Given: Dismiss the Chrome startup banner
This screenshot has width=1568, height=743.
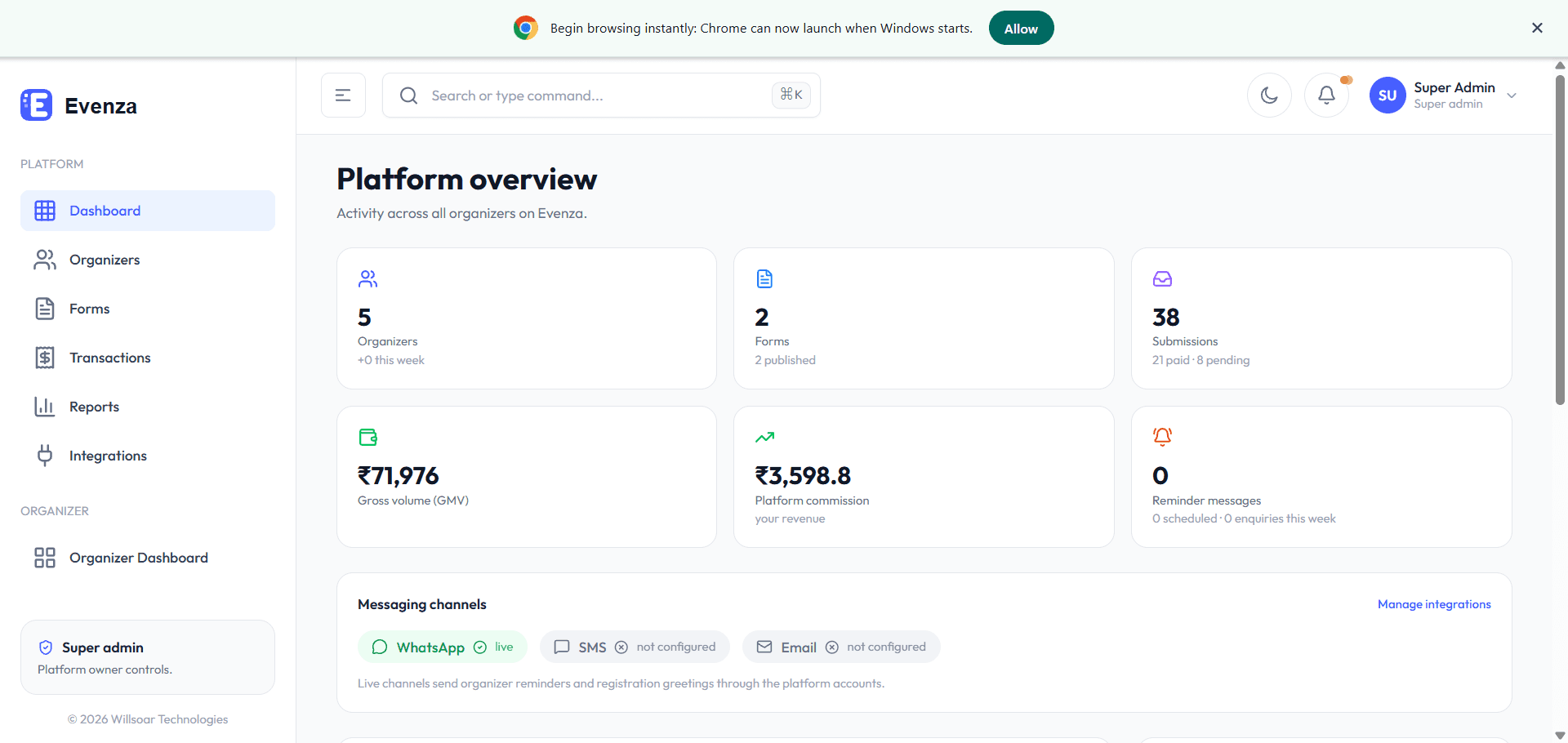Looking at the screenshot, I should tap(1537, 28).
